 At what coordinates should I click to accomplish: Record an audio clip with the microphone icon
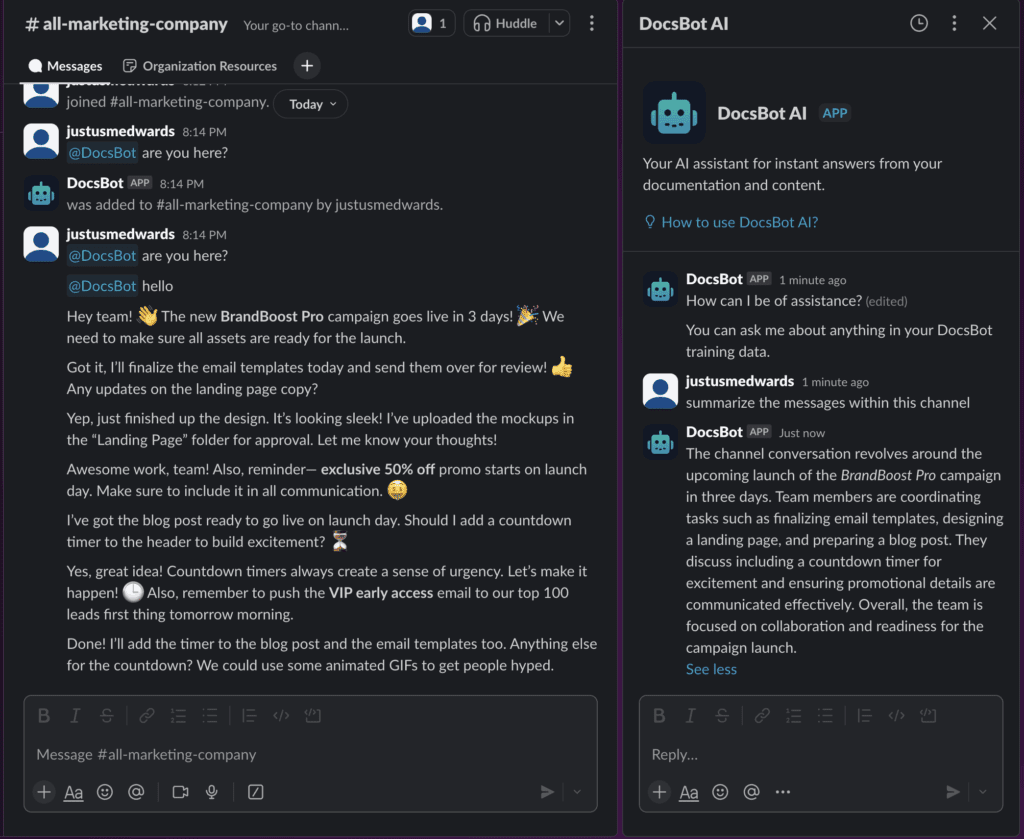click(212, 792)
